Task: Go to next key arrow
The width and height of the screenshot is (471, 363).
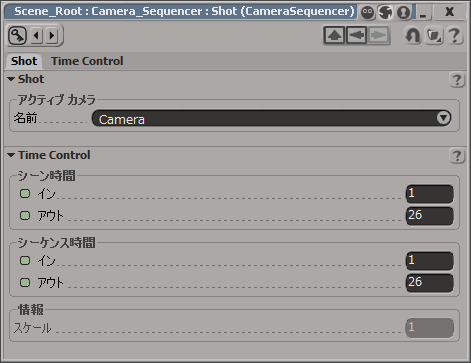Action: pos(52,35)
